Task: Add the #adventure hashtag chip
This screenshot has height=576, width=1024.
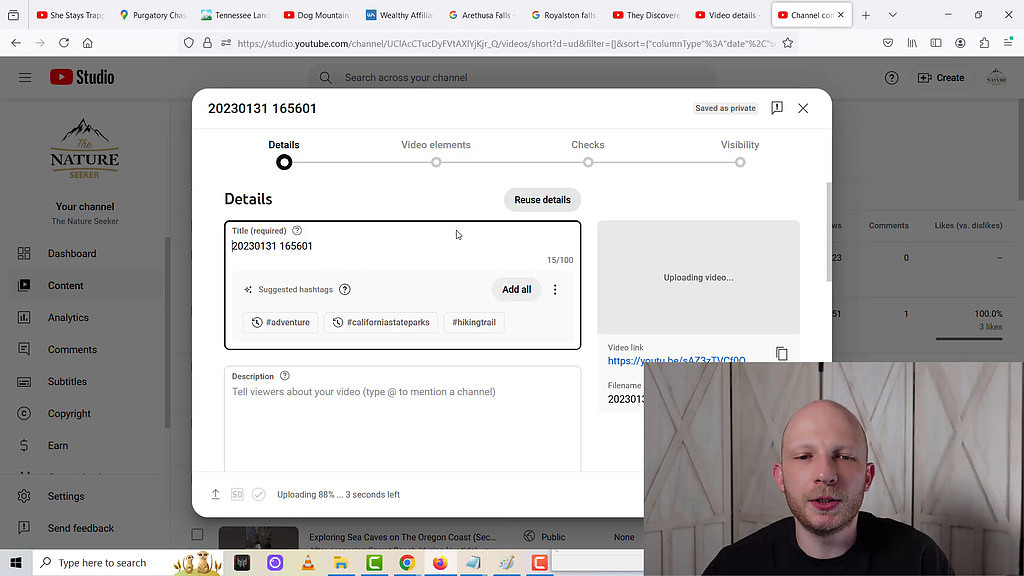Action: [x=281, y=323]
